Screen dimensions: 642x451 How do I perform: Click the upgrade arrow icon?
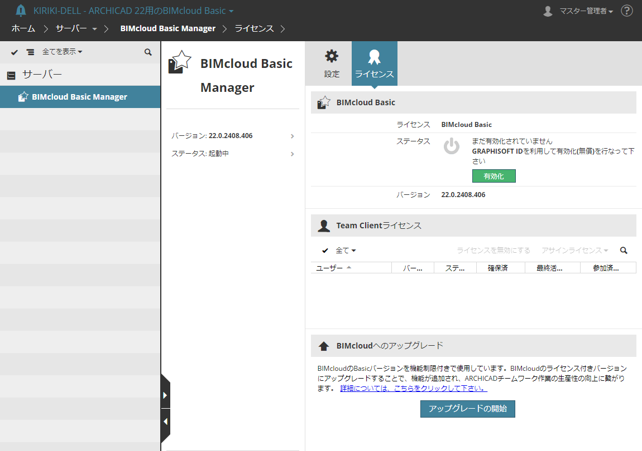pos(323,346)
